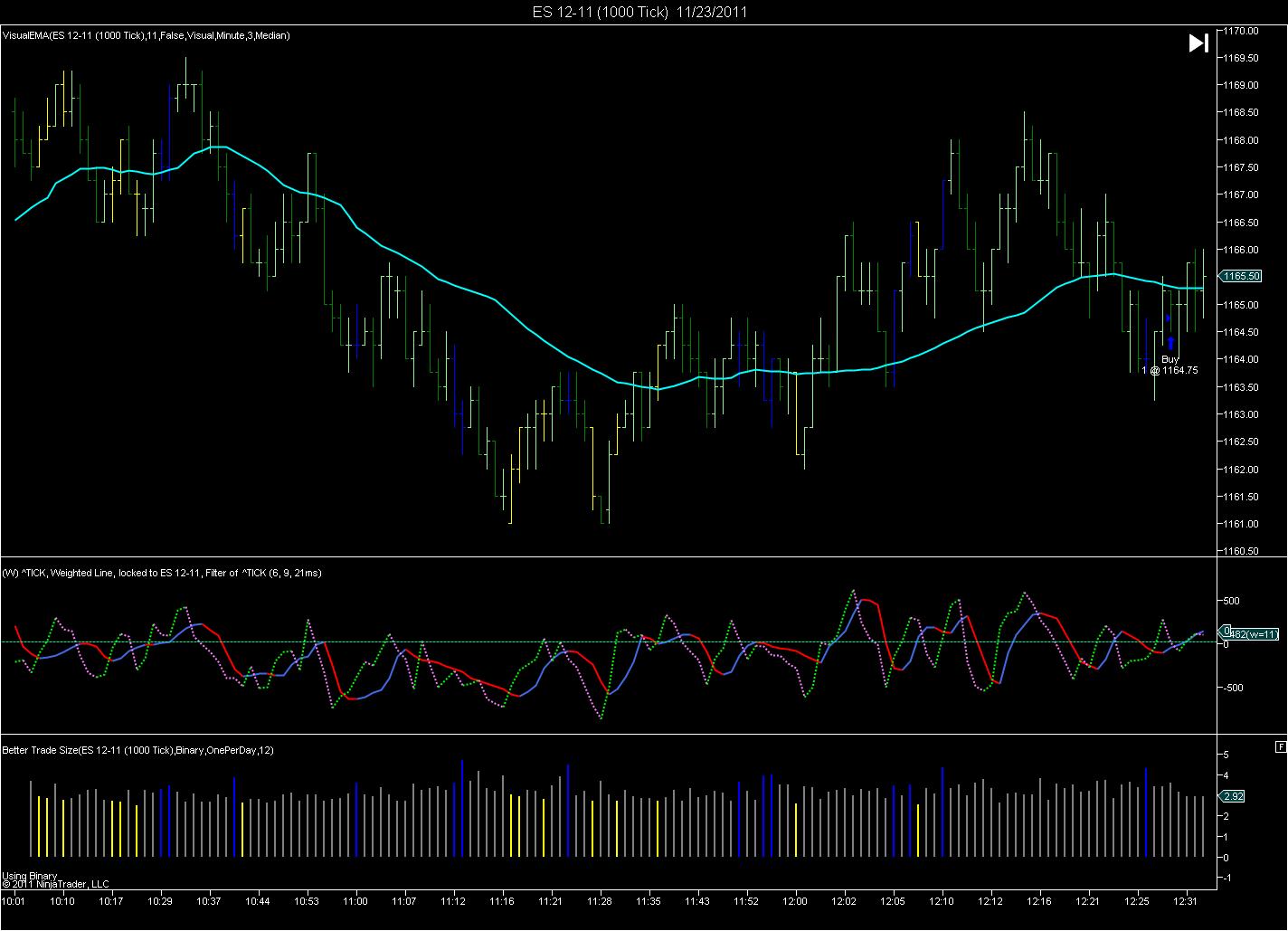Image resolution: width=1288 pixels, height=931 pixels.
Task: Click the 10:37 time axis label
Action: pyautogui.click(x=208, y=901)
